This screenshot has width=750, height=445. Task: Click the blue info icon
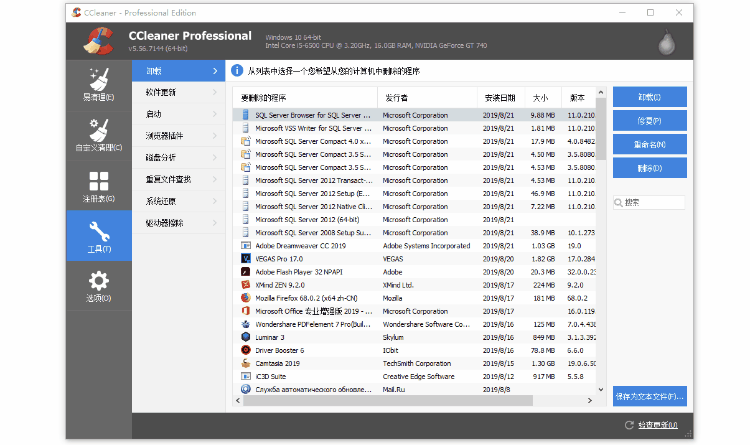237,71
